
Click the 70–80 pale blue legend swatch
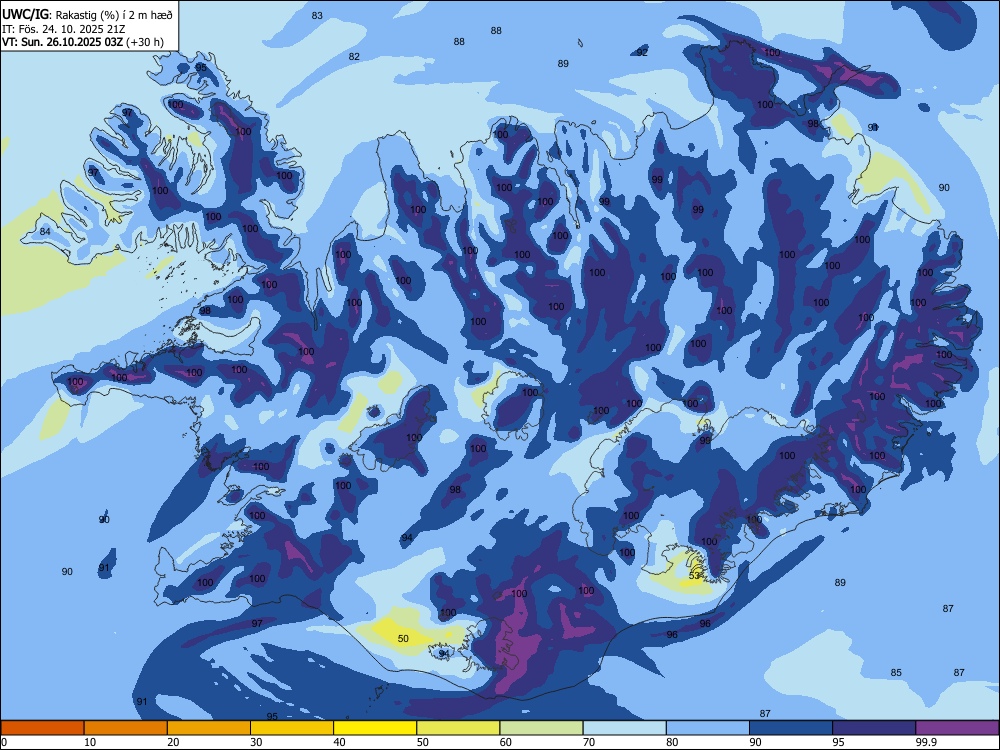624,728
